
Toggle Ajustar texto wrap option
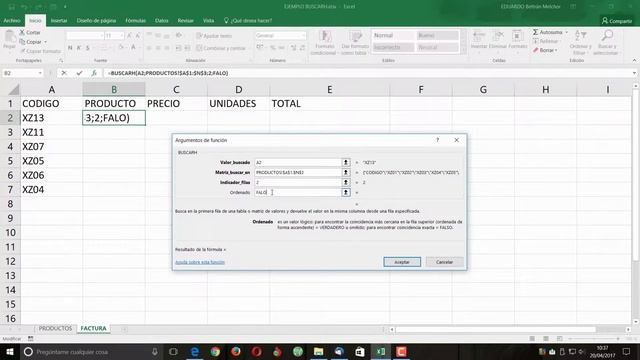(x=214, y=36)
